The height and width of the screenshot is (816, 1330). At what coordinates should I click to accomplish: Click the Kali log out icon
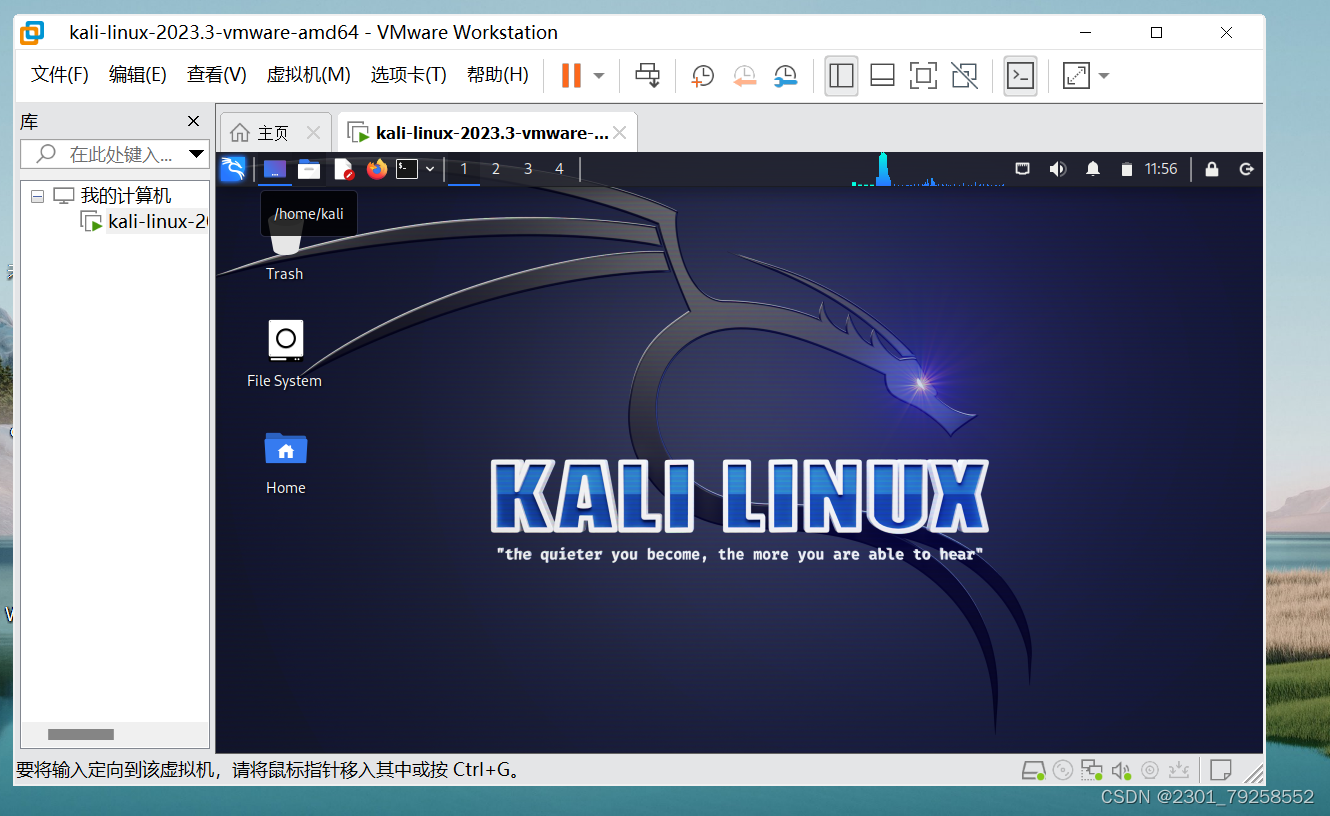coord(1246,169)
